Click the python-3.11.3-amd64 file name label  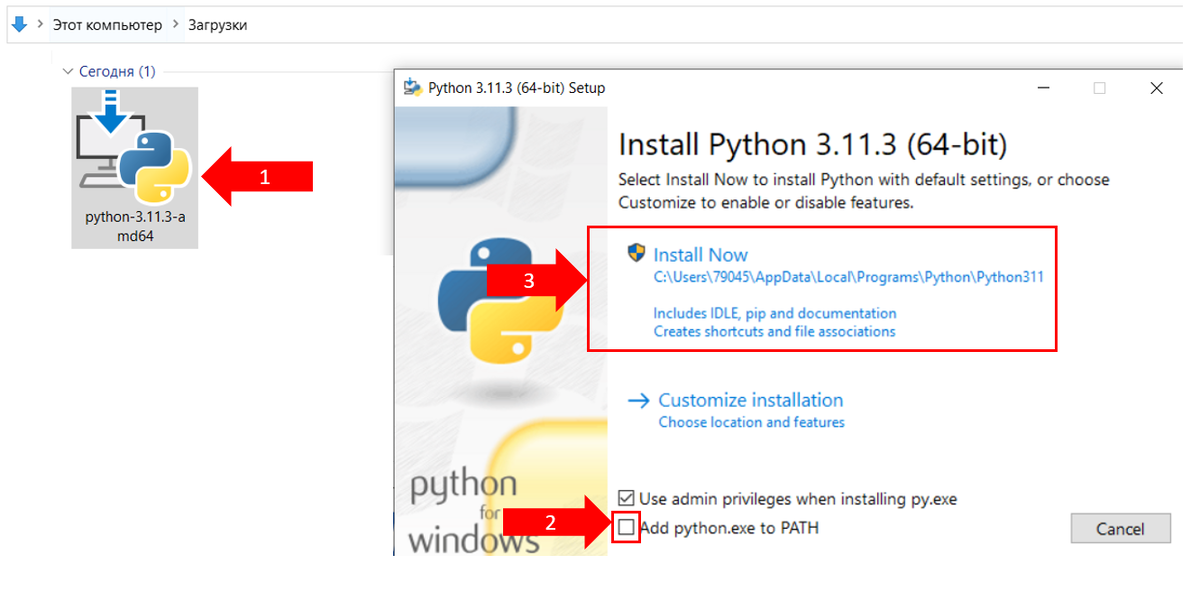point(135,226)
